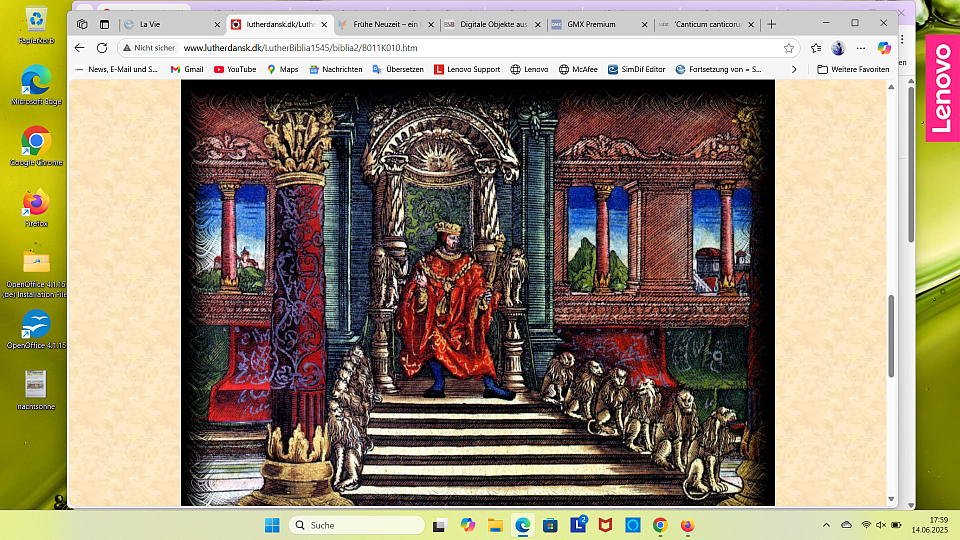This screenshot has width=960, height=540.
Task: Select the 'nachtsonne' desktop file
Action: (x=36, y=389)
